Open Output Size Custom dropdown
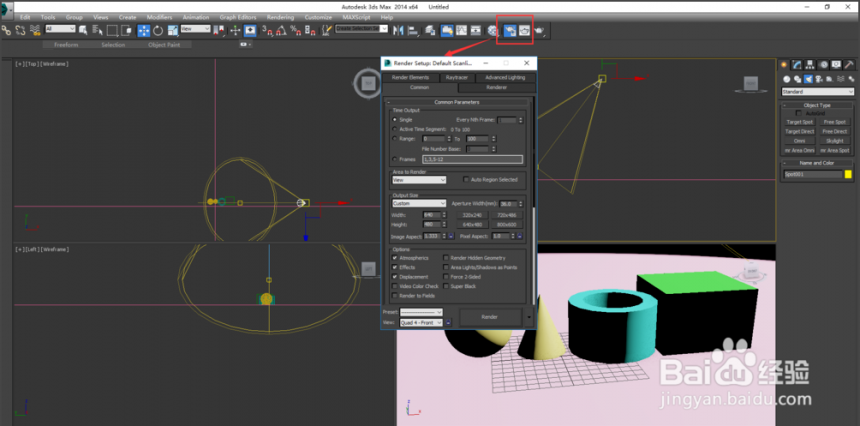860x426 pixels. coord(419,203)
